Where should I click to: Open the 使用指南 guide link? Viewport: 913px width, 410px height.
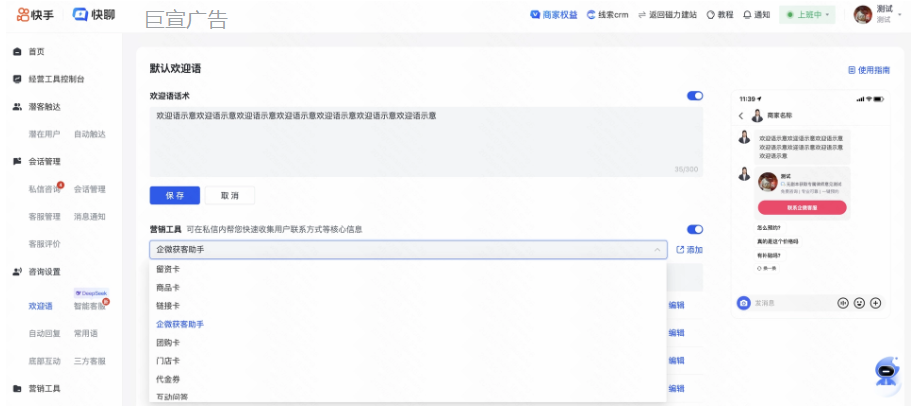869,70
